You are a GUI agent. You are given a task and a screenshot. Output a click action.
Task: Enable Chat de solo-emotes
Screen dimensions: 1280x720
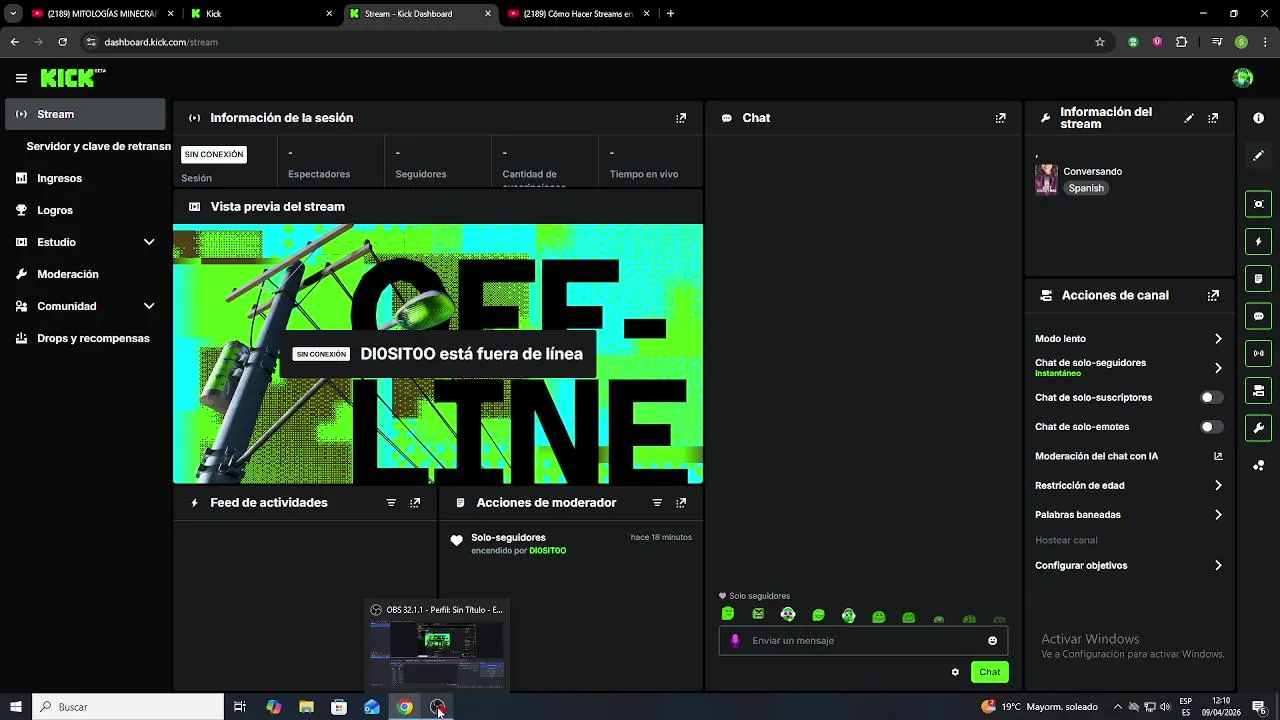pos(1210,427)
